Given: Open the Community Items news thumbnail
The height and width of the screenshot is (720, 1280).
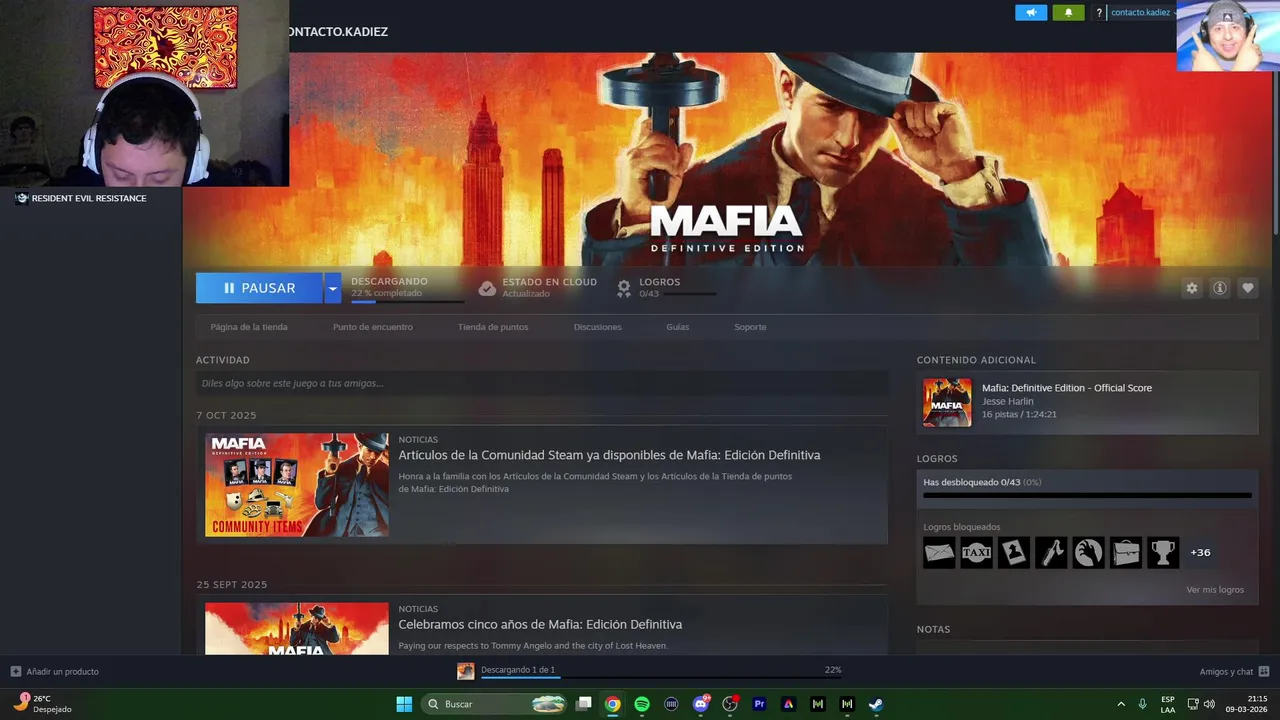Looking at the screenshot, I should click(x=297, y=485).
